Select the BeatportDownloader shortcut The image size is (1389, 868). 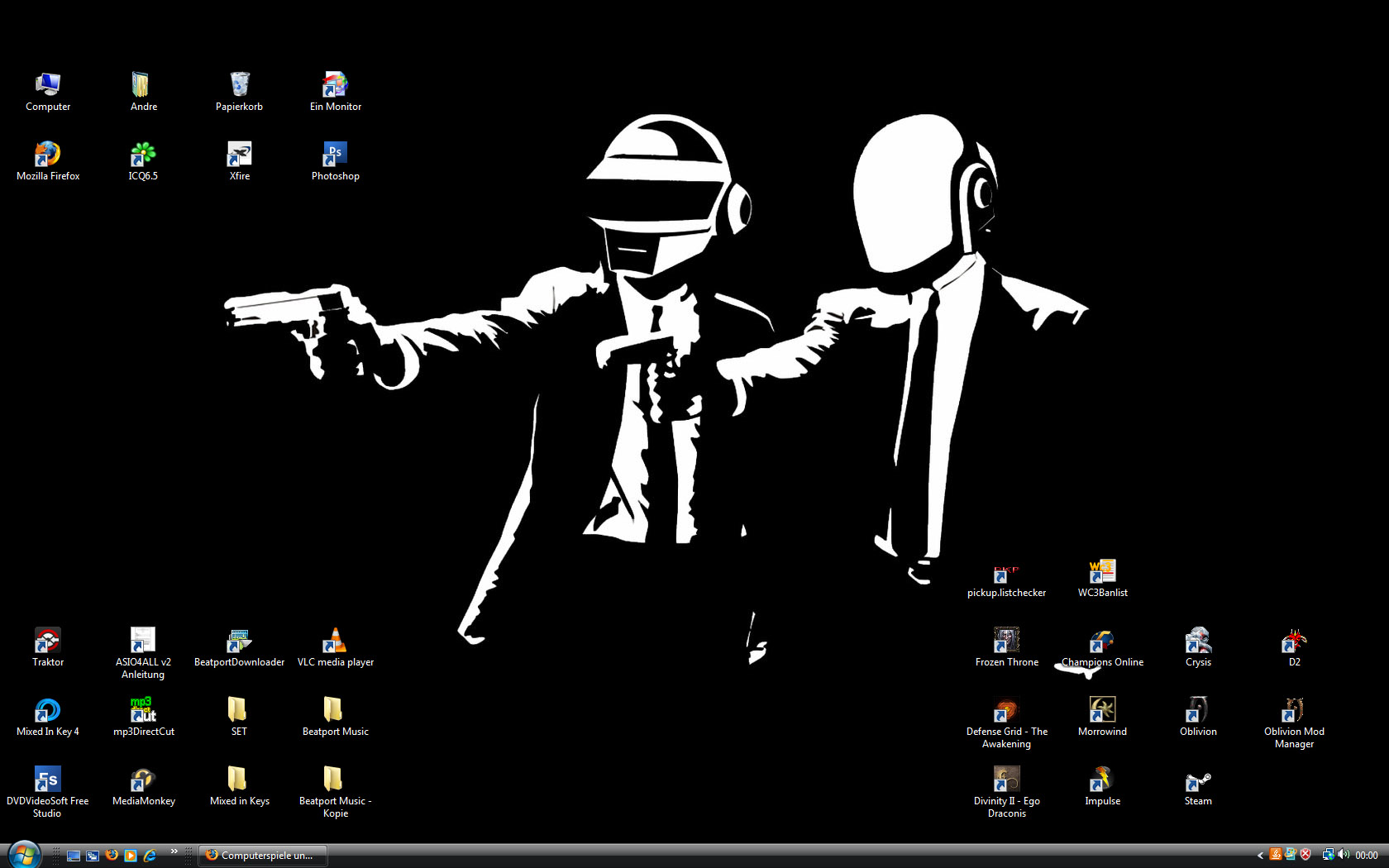239,647
